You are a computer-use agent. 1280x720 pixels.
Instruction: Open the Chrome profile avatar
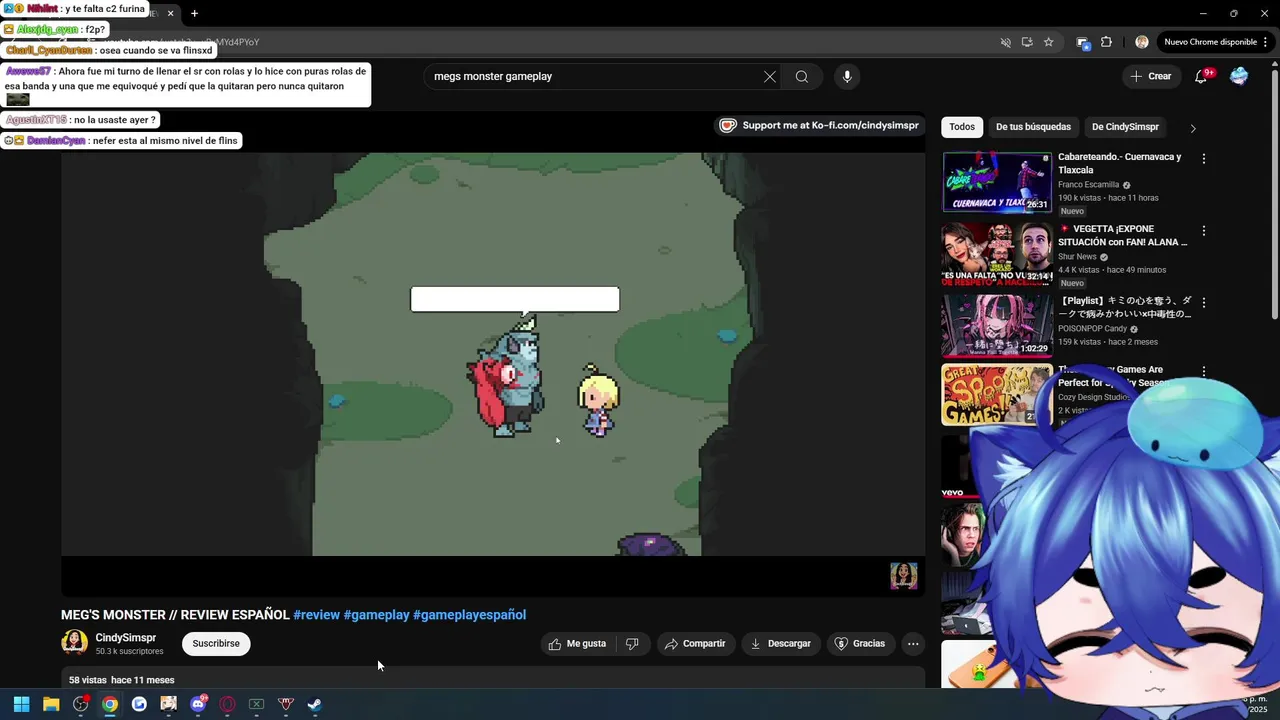click(1142, 42)
